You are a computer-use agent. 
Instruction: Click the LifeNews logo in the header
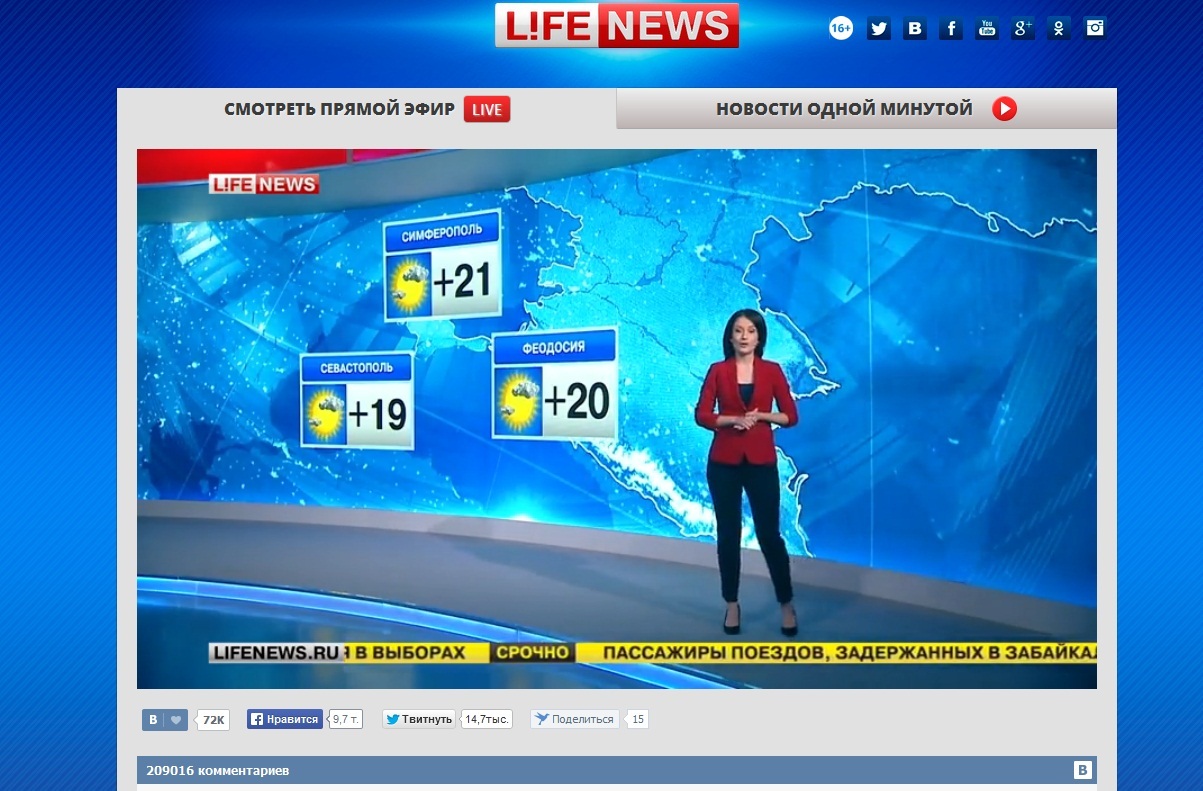point(617,25)
